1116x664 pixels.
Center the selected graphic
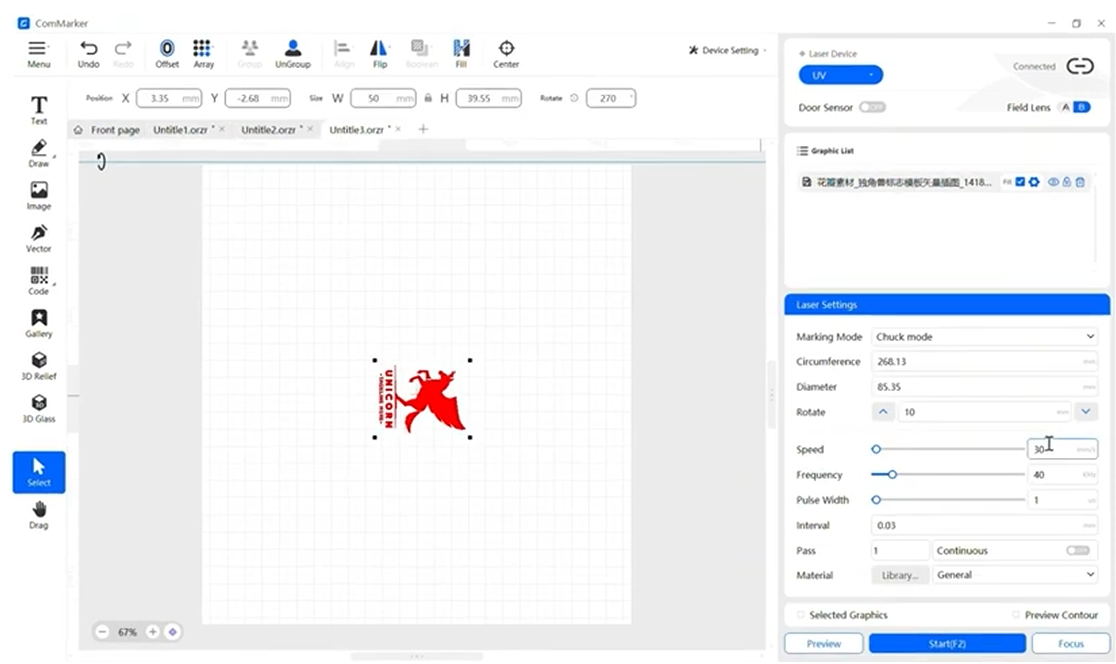pyautogui.click(x=506, y=53)
